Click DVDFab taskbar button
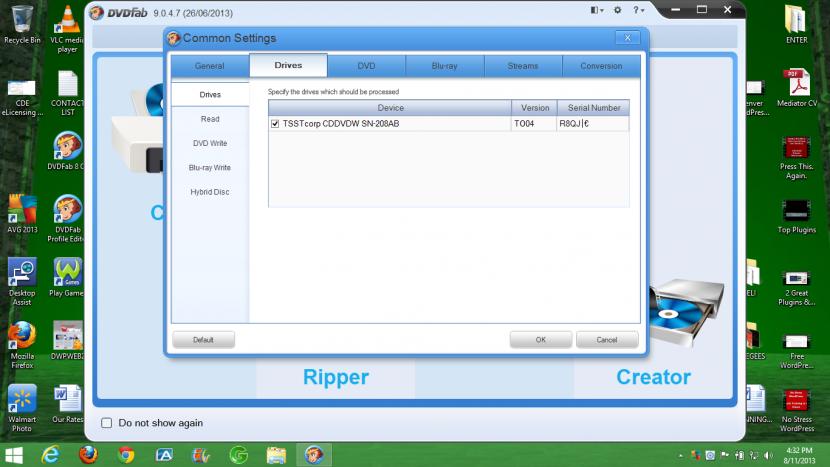This screenshot has width=830, height=467. coord(314,455)
